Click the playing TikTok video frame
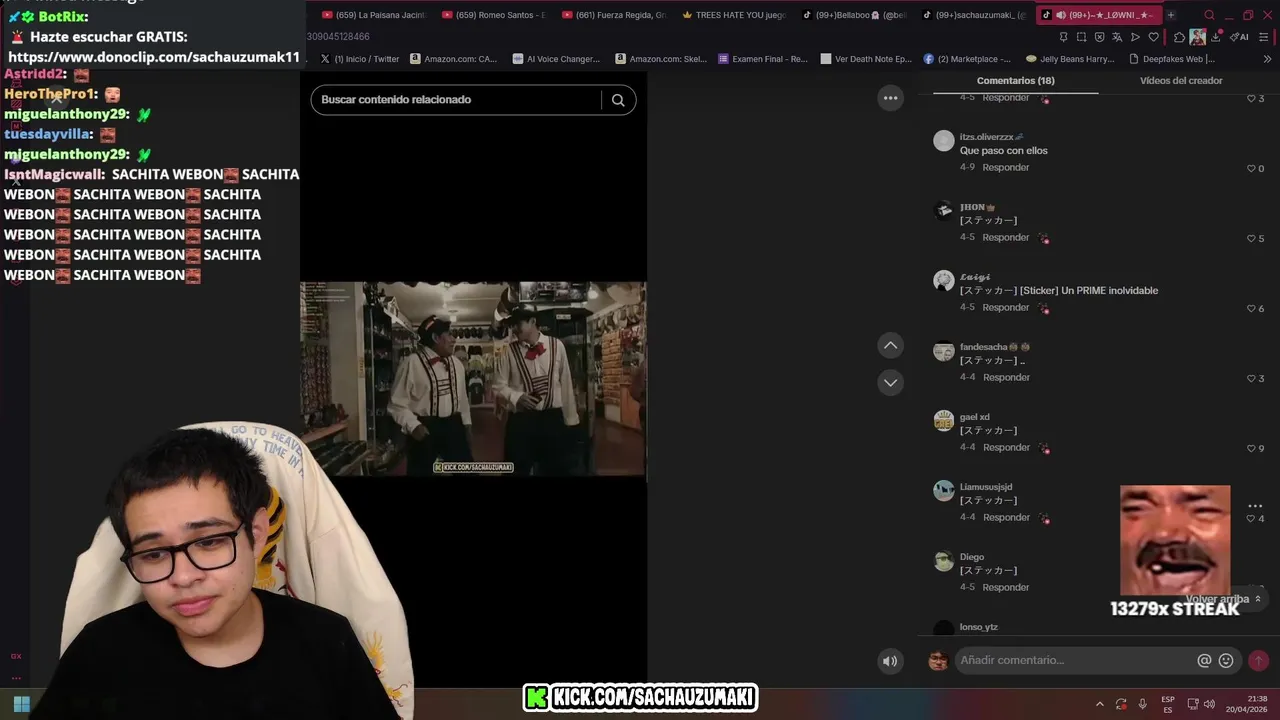The width and height of the screenshot is (1280, 720). [473, 378]
